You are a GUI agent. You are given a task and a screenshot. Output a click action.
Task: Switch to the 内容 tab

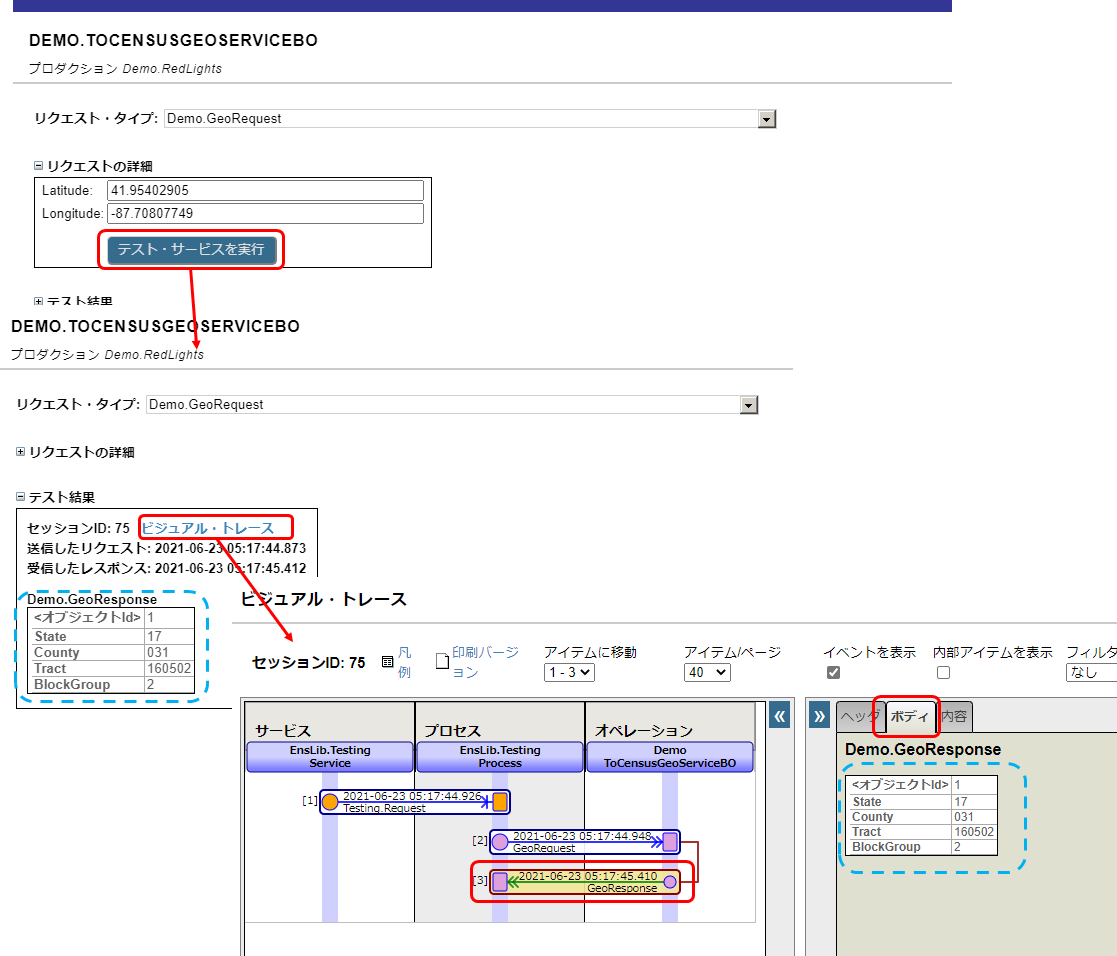[x=954, y=716]
